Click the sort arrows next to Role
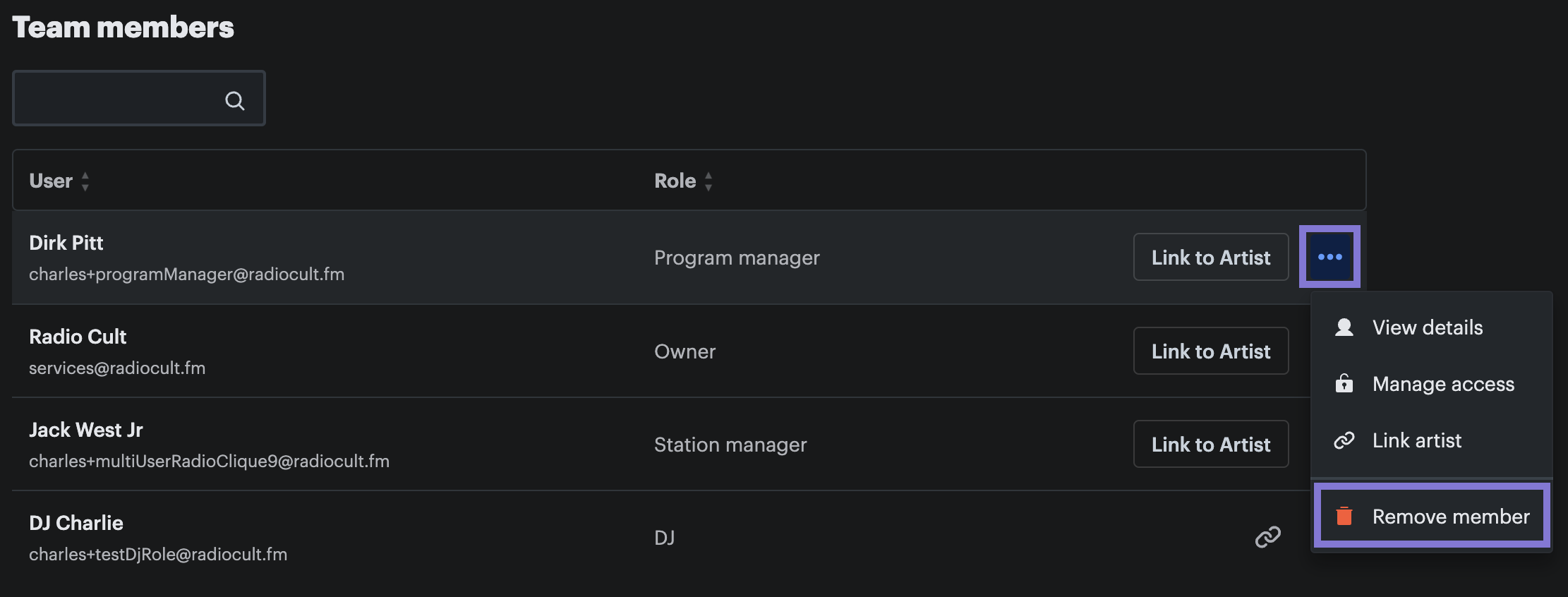The height and width of the screenshot is (597, 1568). pos(708,181)
